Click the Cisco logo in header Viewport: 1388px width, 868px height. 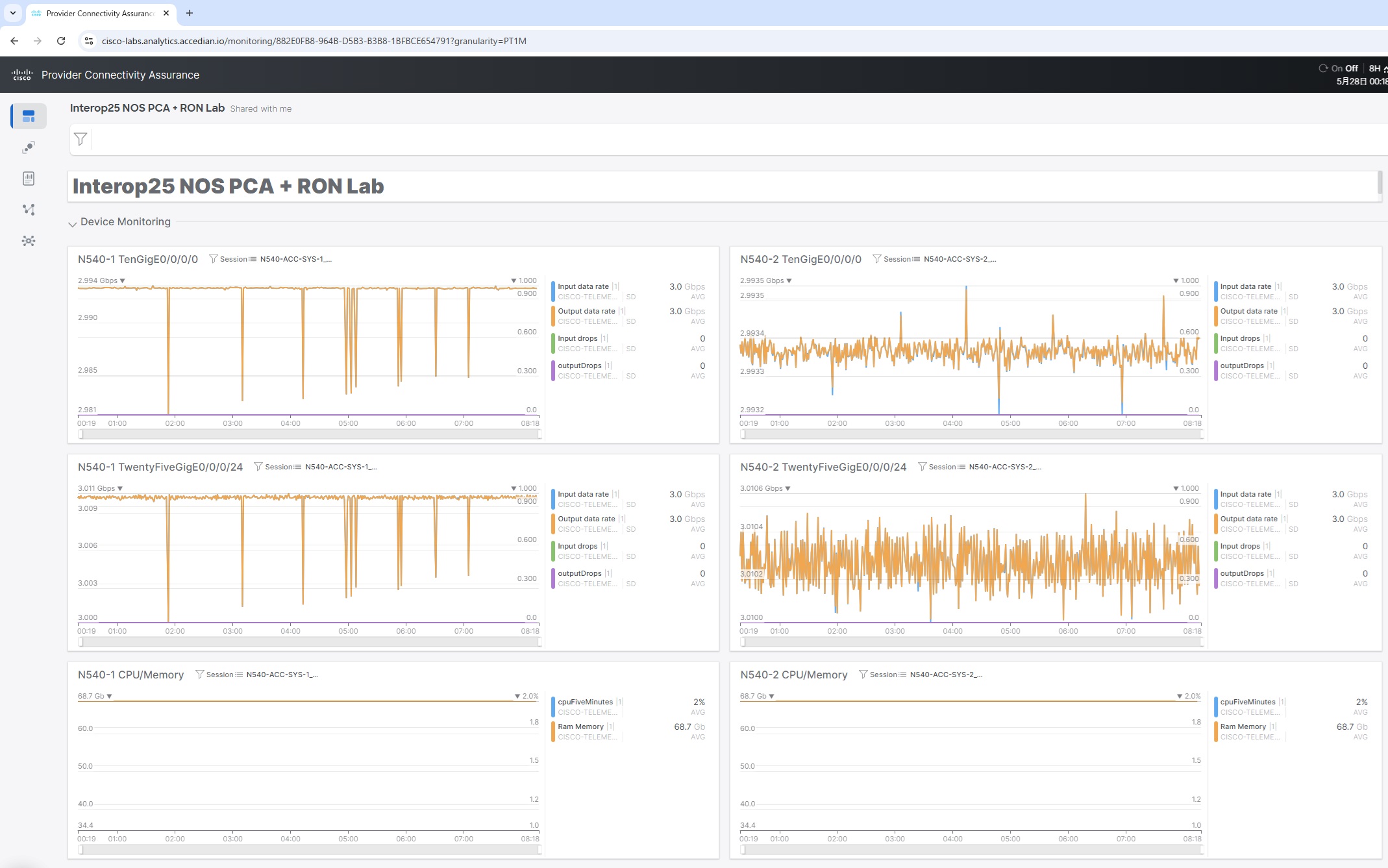(22, 75)
